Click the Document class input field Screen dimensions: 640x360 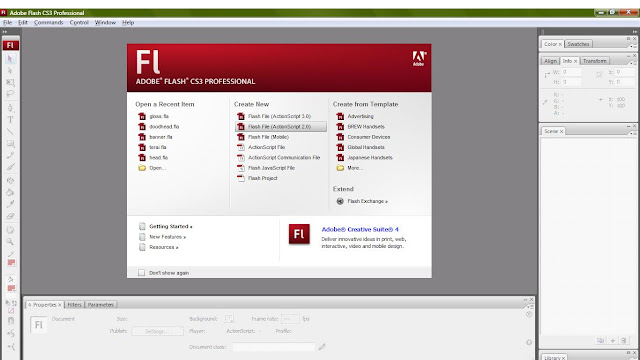274,347
